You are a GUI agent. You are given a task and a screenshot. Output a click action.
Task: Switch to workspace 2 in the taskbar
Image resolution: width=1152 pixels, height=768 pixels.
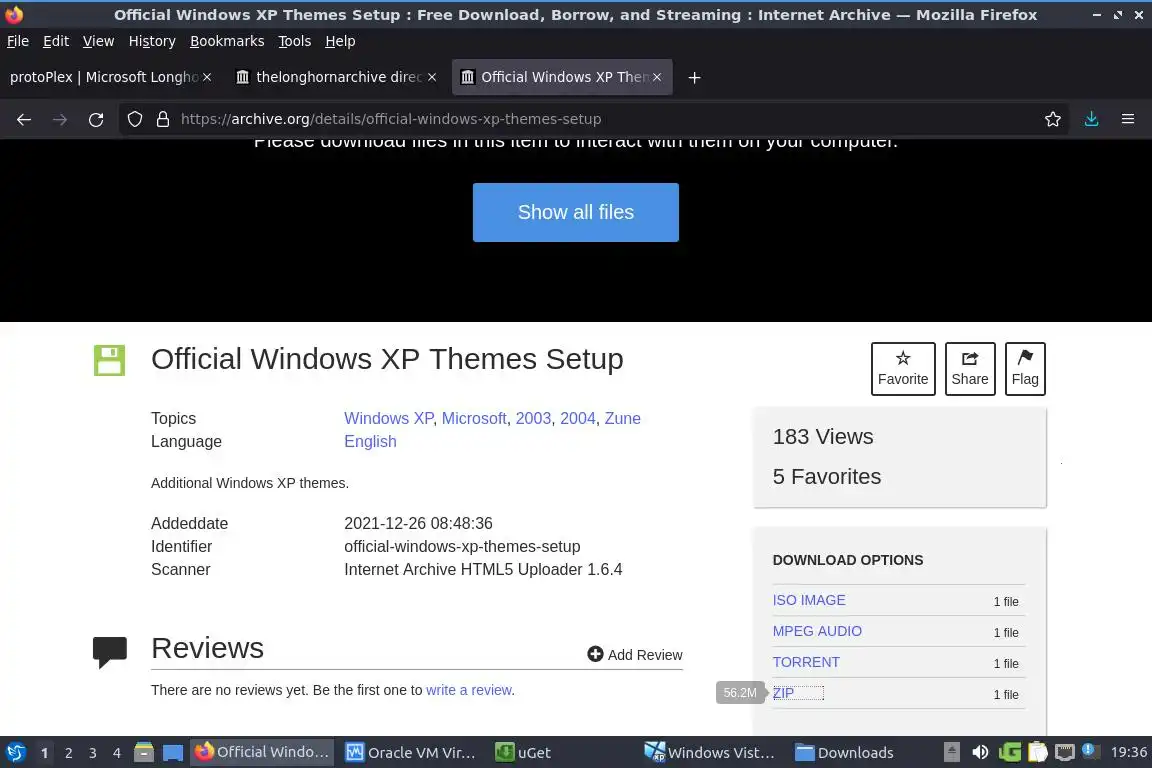[68, 753]
